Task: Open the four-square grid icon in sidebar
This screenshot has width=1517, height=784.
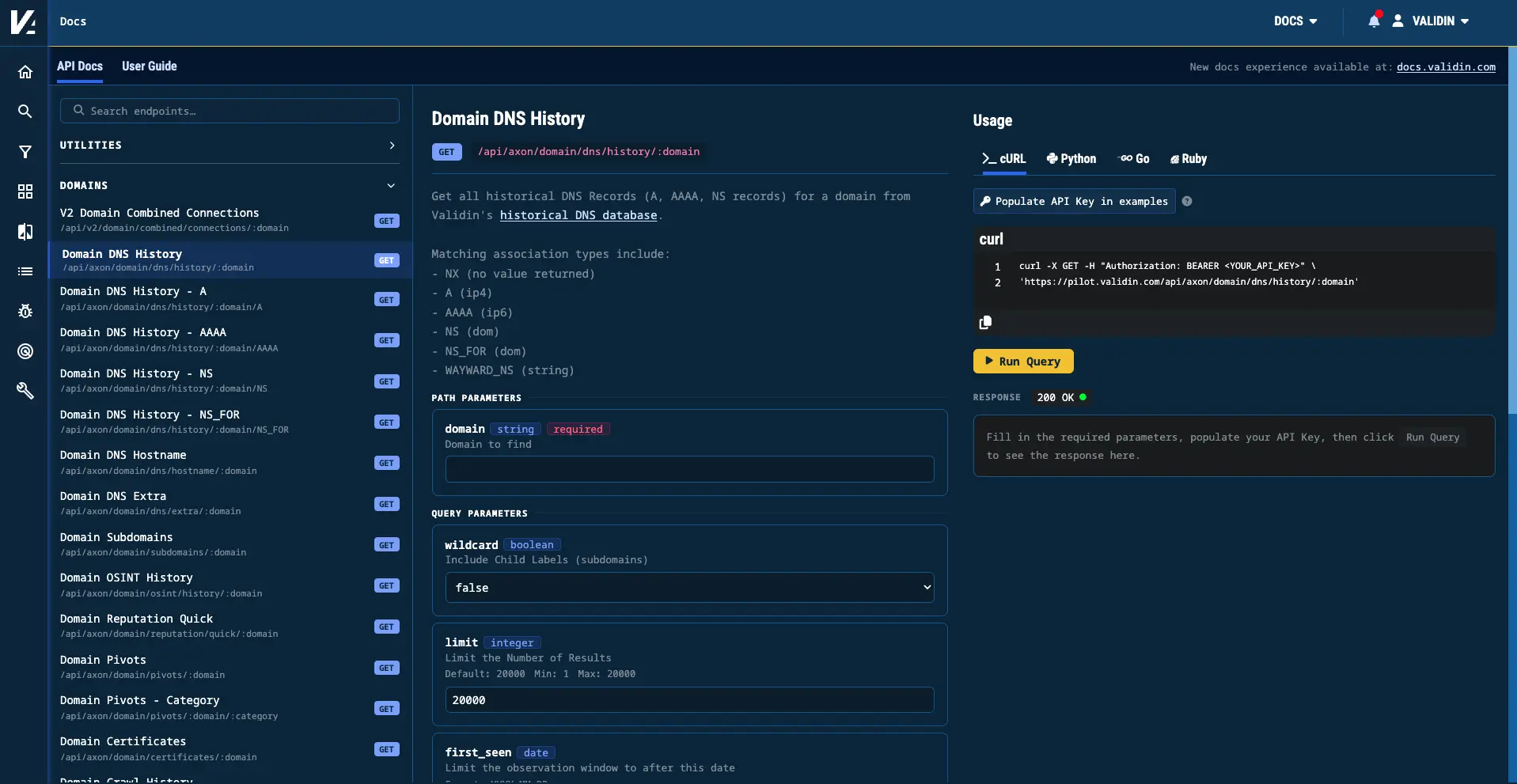Action: 25,191
